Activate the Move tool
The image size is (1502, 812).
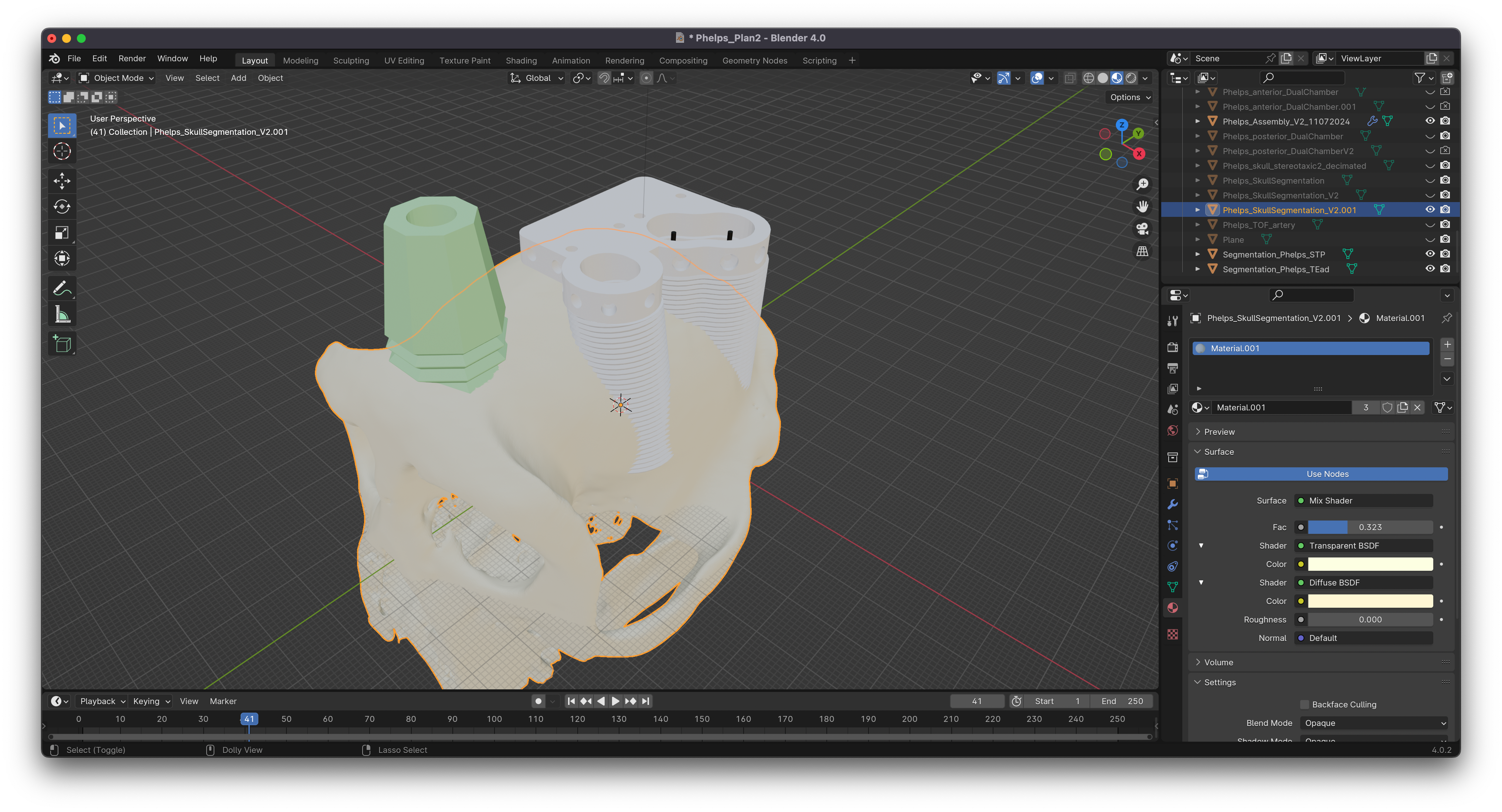click(x=62, y=181)
